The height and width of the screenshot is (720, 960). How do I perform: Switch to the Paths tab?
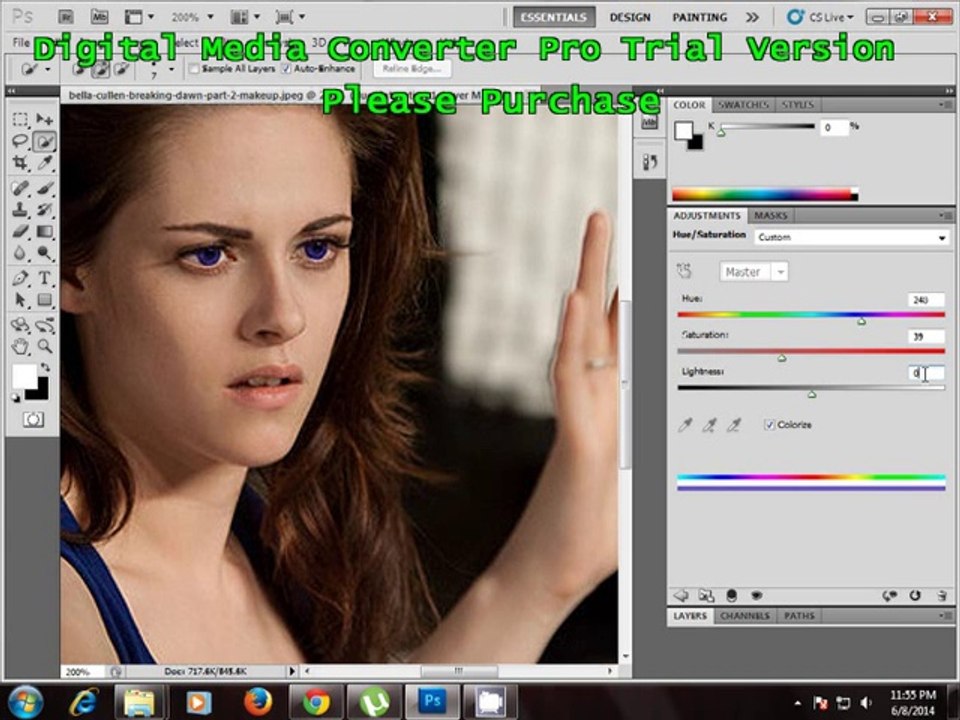coord(800,616)
